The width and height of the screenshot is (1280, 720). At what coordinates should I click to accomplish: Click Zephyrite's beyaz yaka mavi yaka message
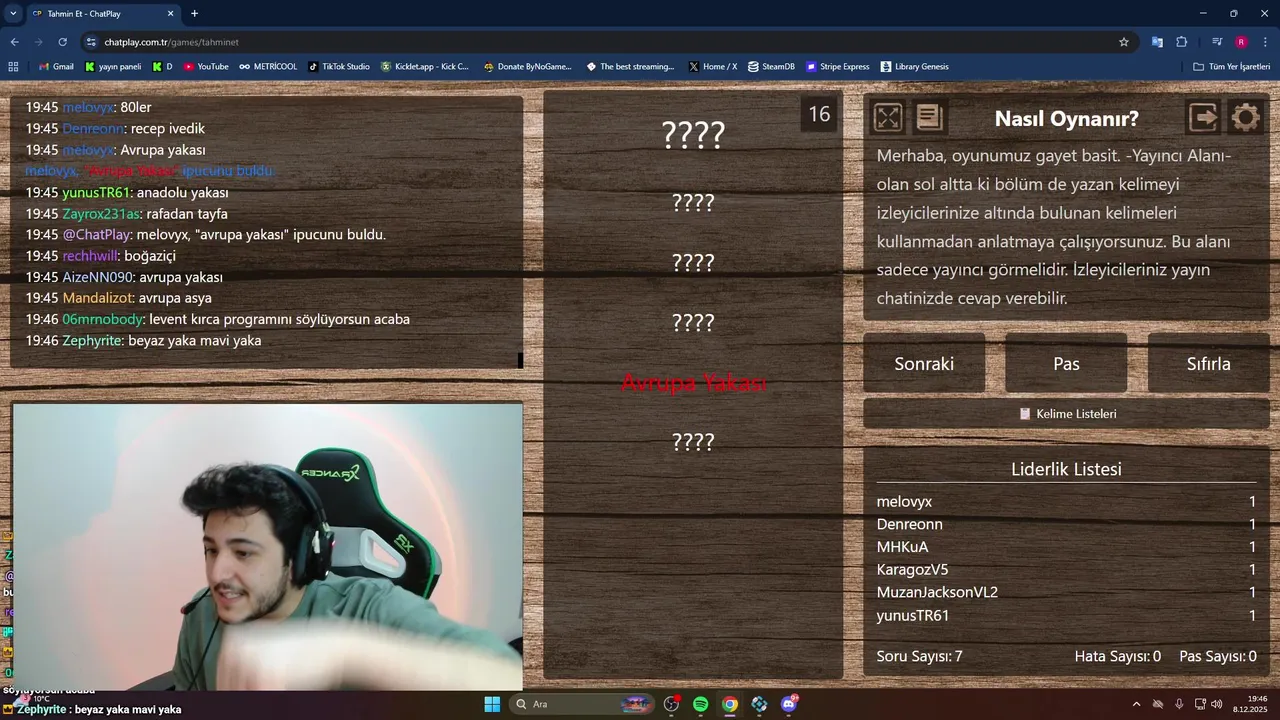pyautogui.click(x=143, y=340)
